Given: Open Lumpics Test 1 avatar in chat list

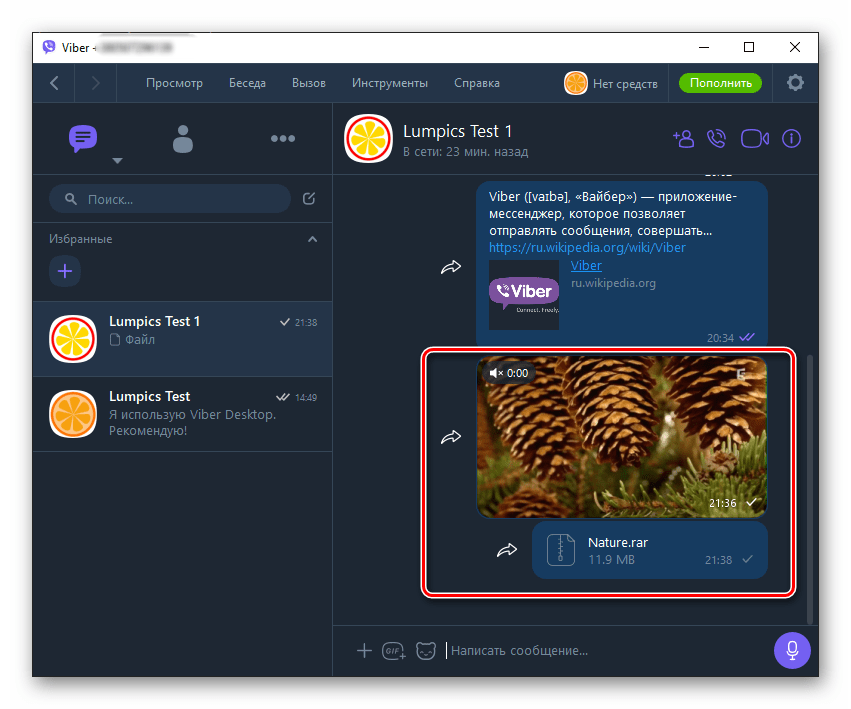Looking at the screenshot, I should [73, 339].
